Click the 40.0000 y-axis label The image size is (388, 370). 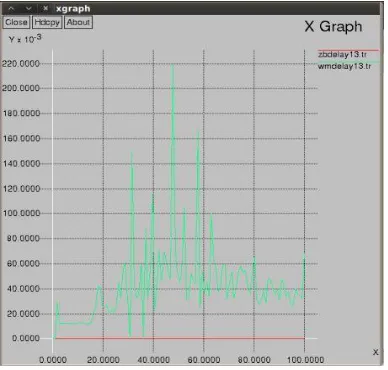point(23,289)
